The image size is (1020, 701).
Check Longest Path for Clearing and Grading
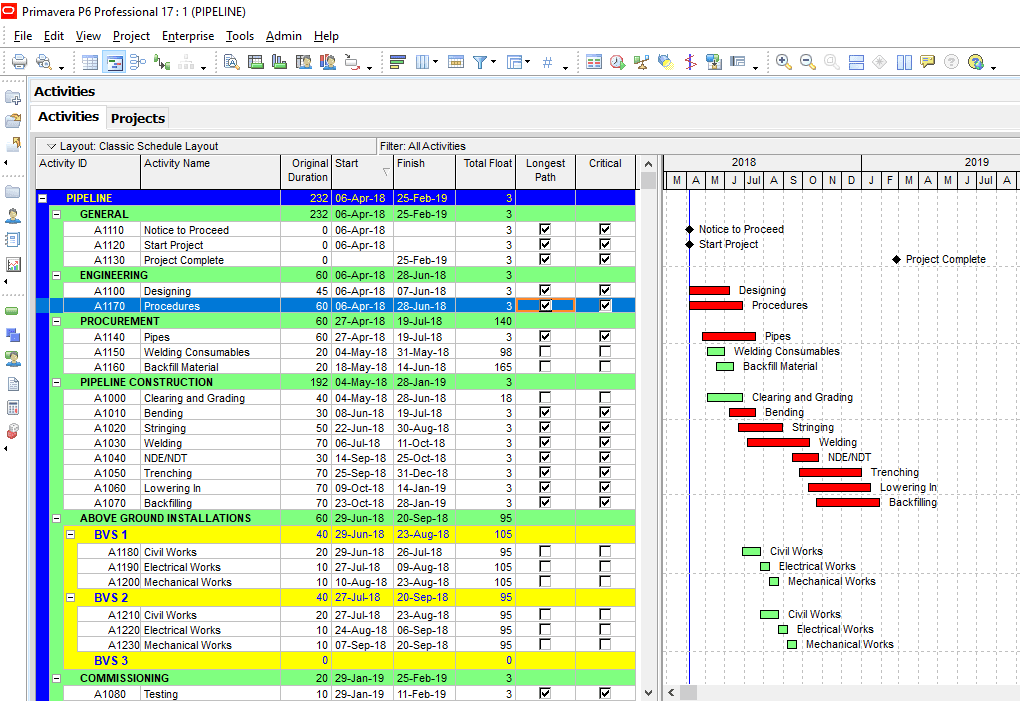pos(545,397)
